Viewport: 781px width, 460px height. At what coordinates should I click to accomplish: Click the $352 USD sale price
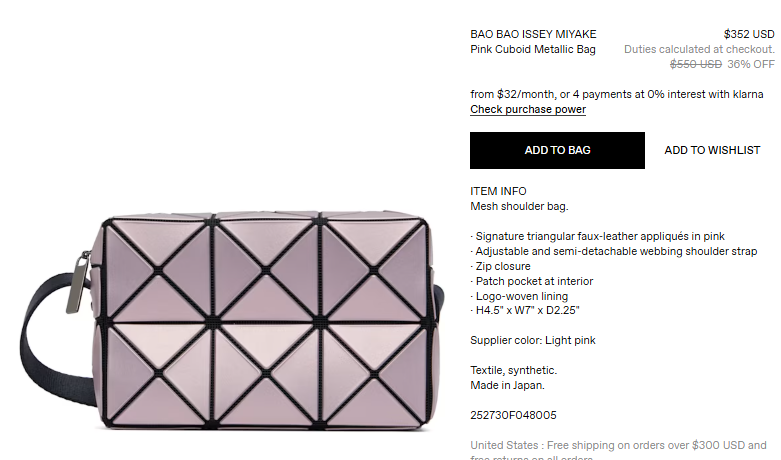click(x=749, y=34)
